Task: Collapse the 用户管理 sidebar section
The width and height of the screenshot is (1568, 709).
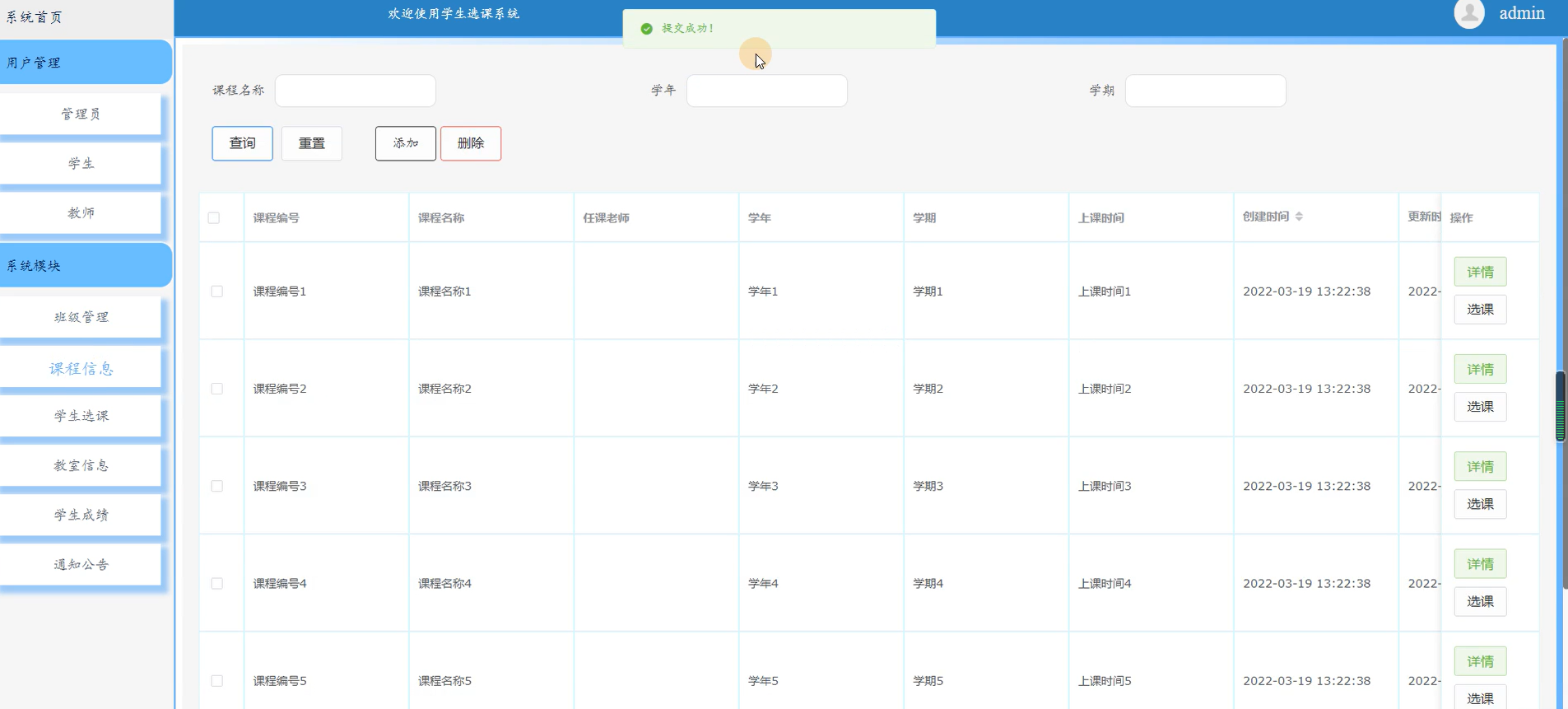Action: click(86, 63)
